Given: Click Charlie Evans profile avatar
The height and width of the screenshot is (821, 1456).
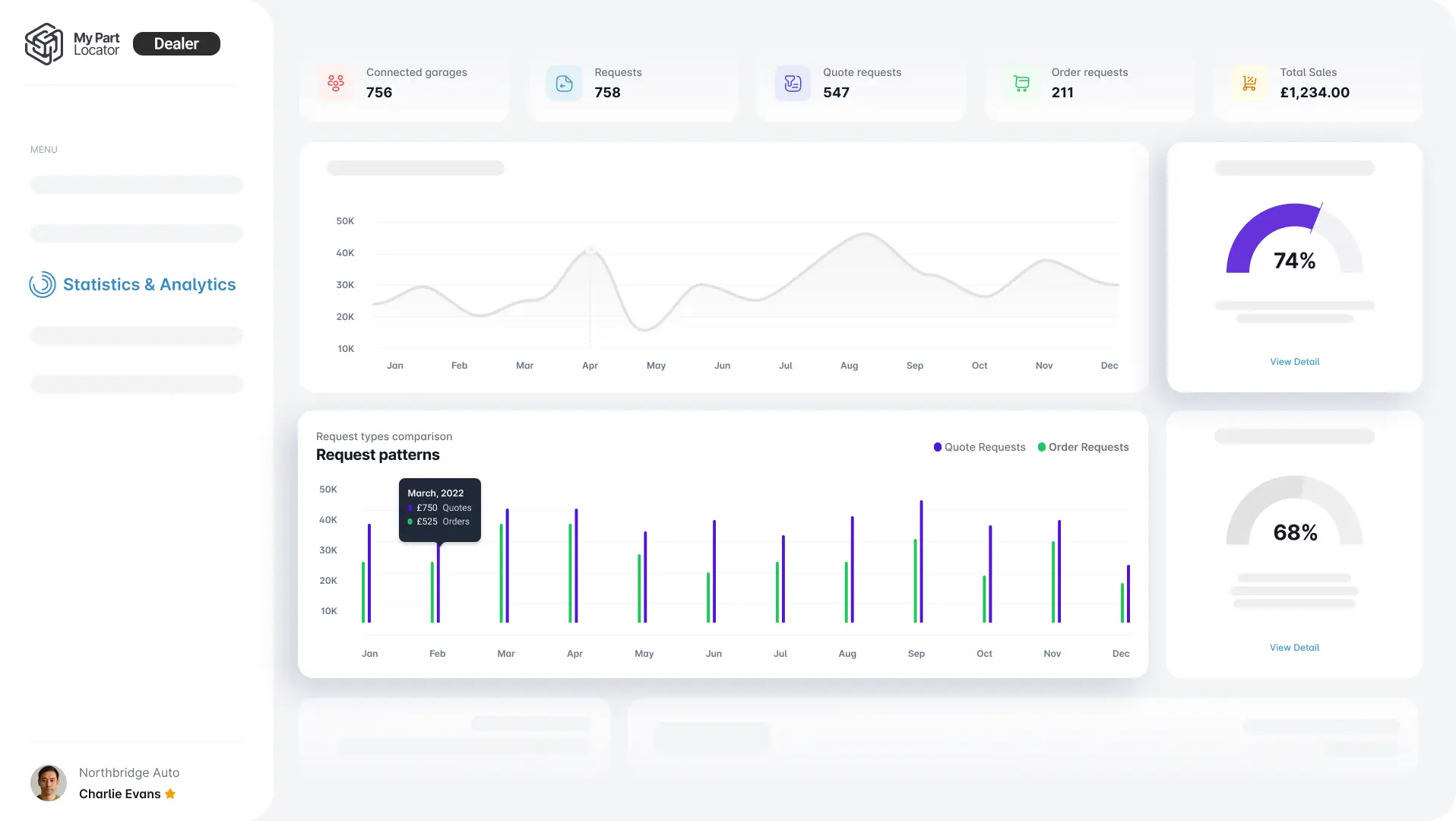Looking at the screenshot, I should 49,783.
